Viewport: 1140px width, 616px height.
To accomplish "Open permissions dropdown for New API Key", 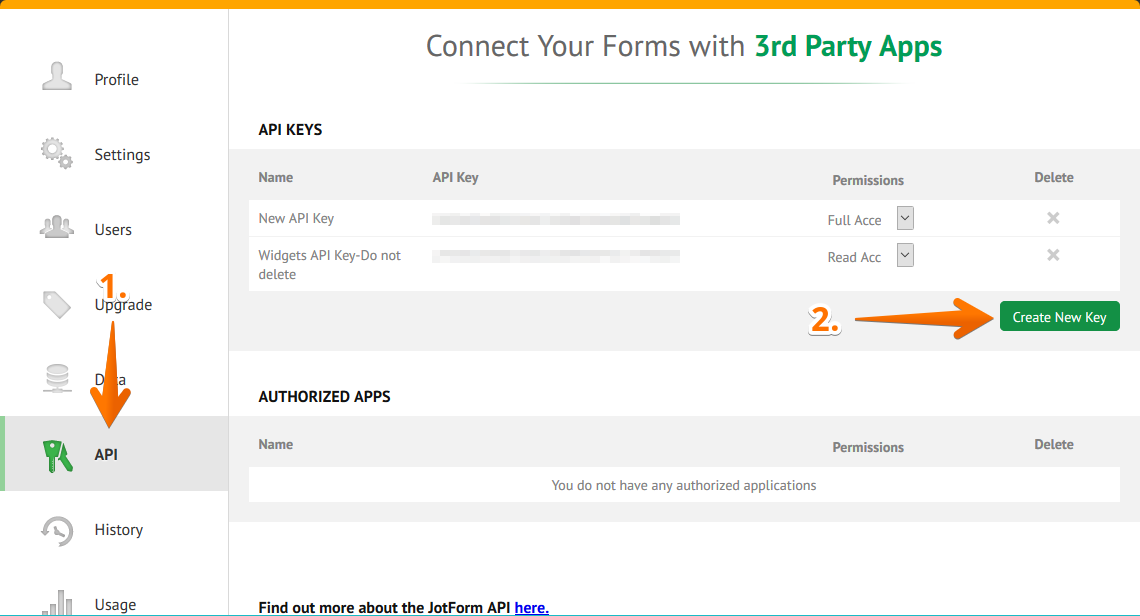I will 905,219.
